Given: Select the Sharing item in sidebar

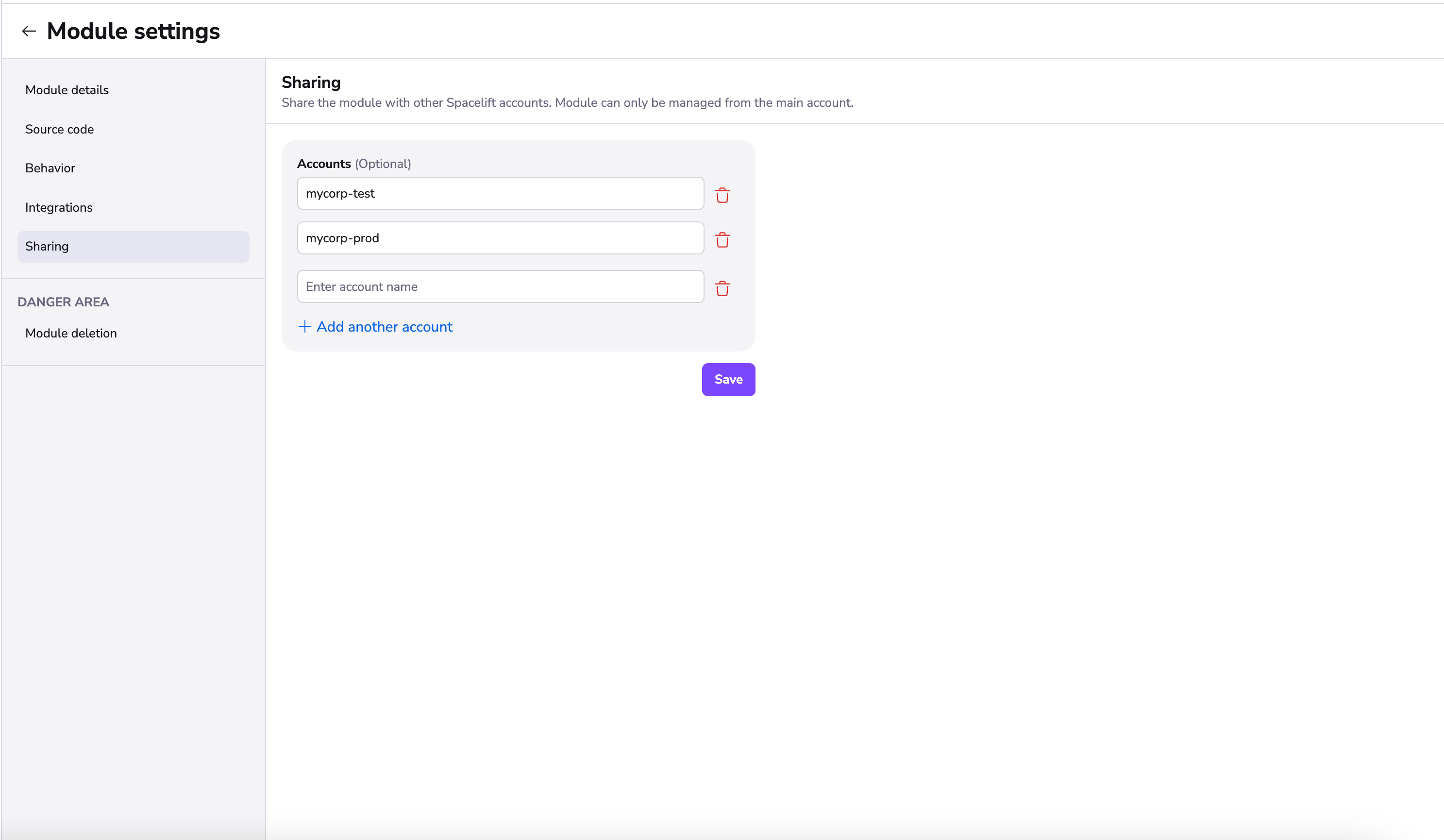Looking at the screenshot, I should coord(47,246).
